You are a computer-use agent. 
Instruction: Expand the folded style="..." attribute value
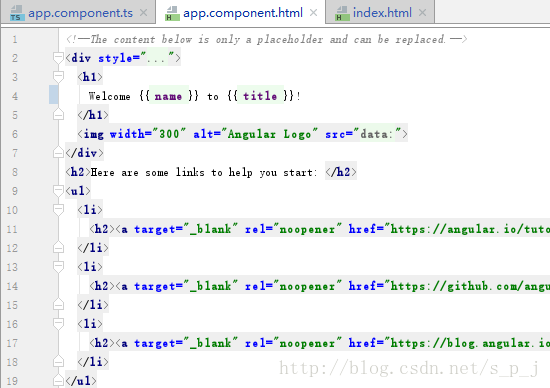coord(157,58)
